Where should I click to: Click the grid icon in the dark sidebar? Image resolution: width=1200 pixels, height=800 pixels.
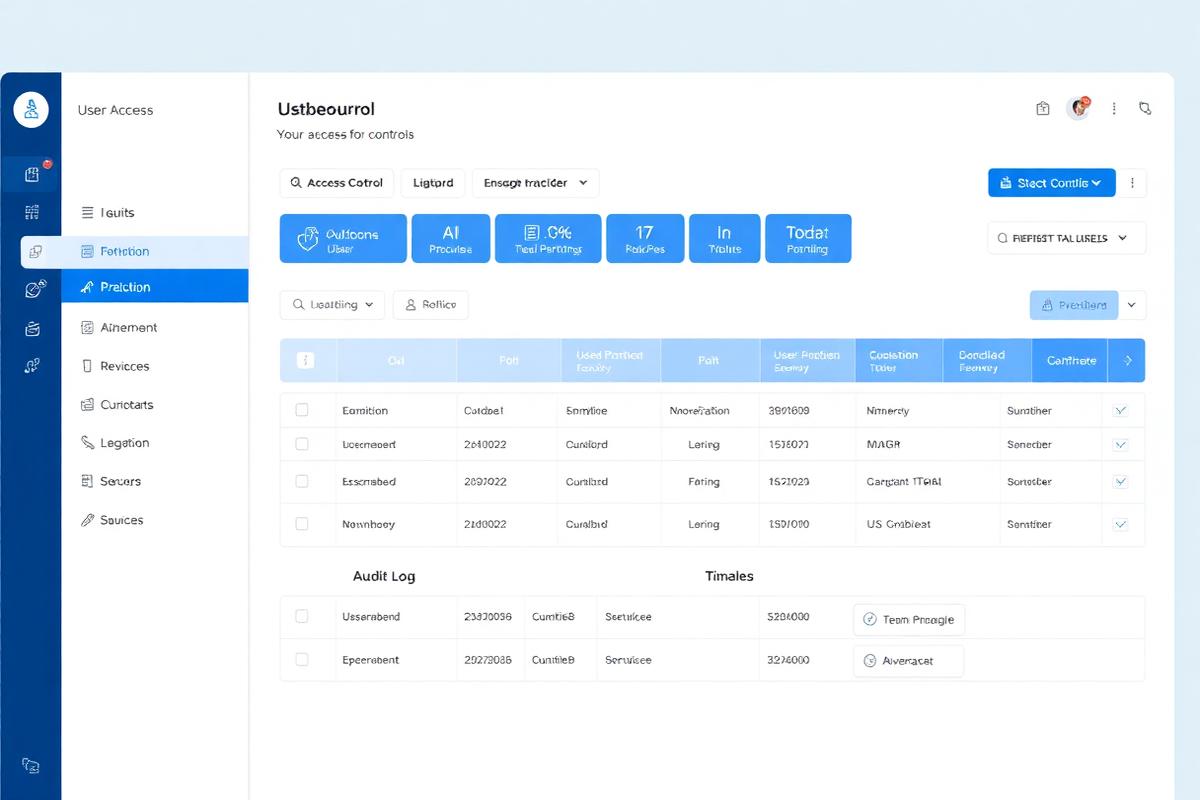coord(32,212)
